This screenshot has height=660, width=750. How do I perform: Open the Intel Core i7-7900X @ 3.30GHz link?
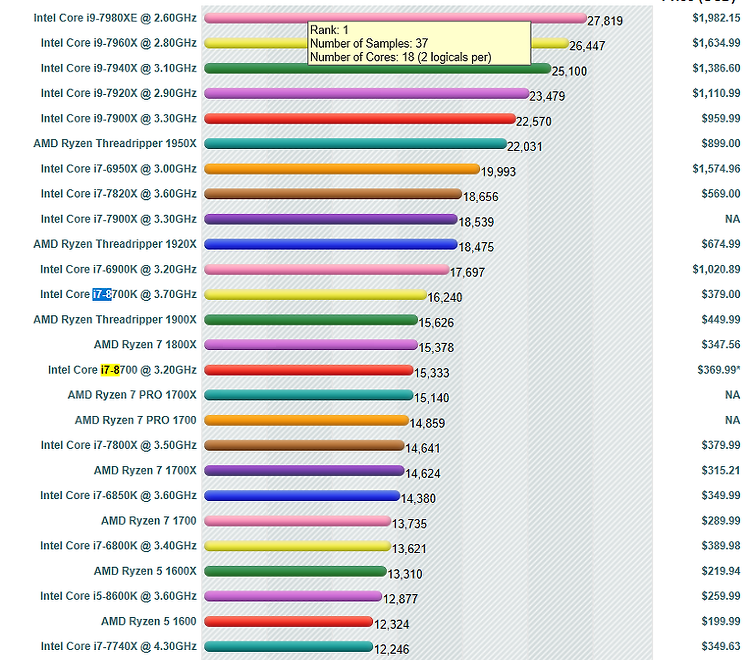pos(119,219)
